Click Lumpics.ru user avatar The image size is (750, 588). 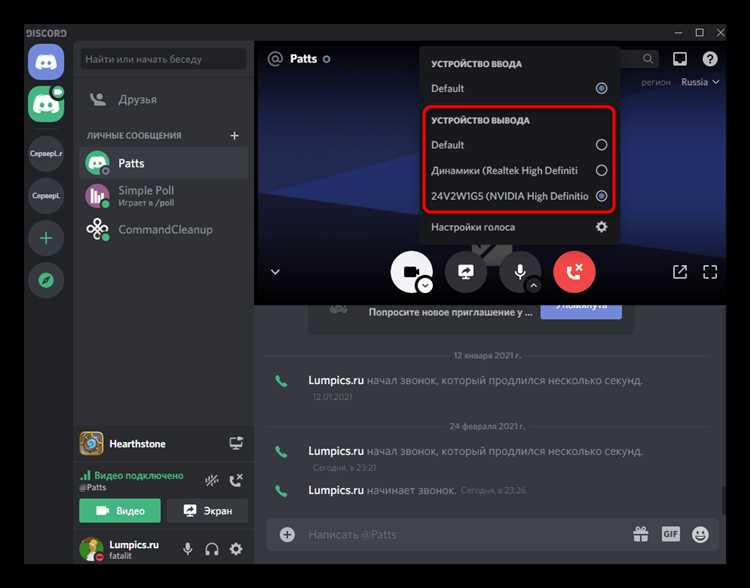91,549
